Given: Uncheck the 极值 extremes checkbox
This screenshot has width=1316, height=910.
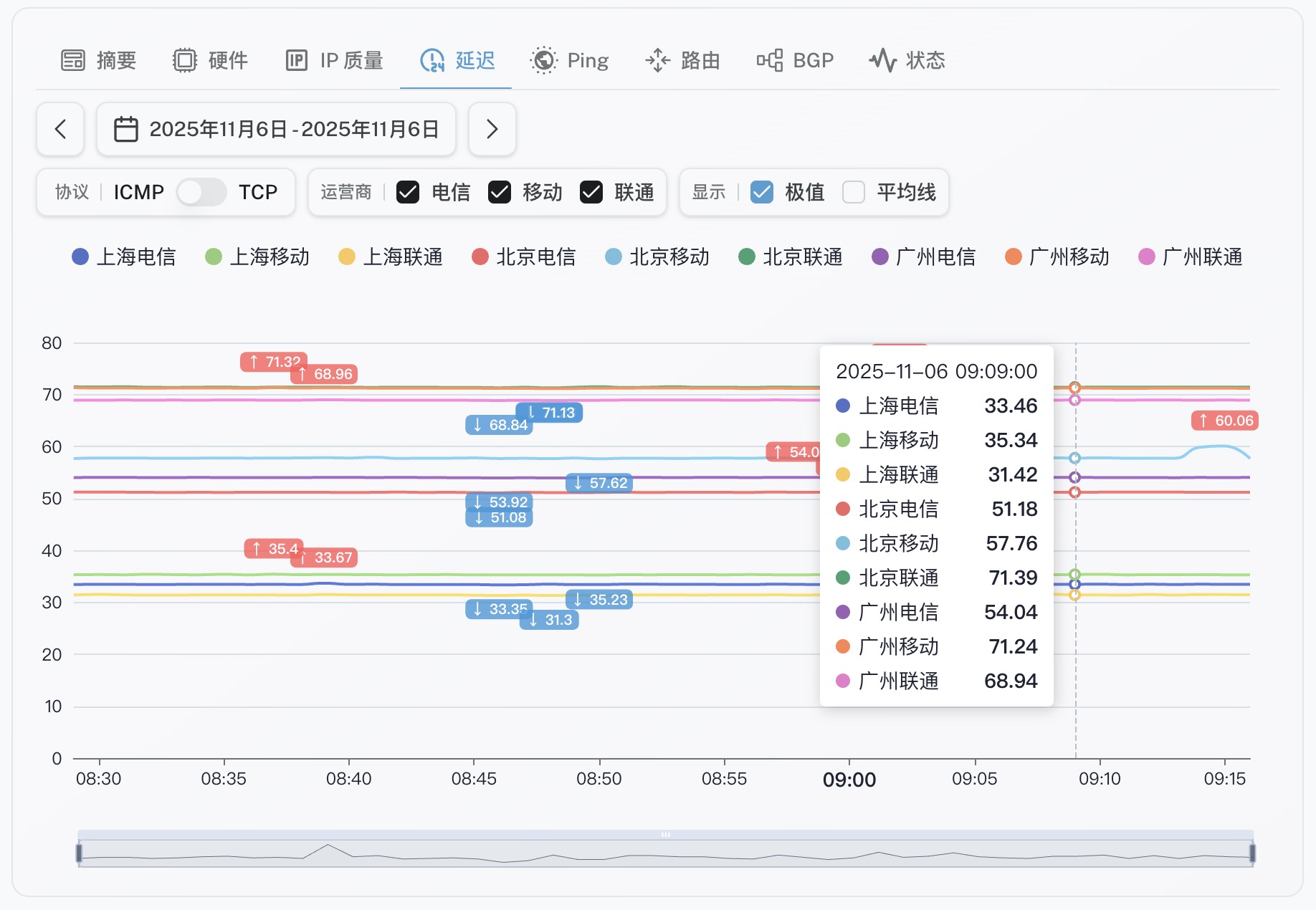Looking at the screenshot, I should (761, 192).
